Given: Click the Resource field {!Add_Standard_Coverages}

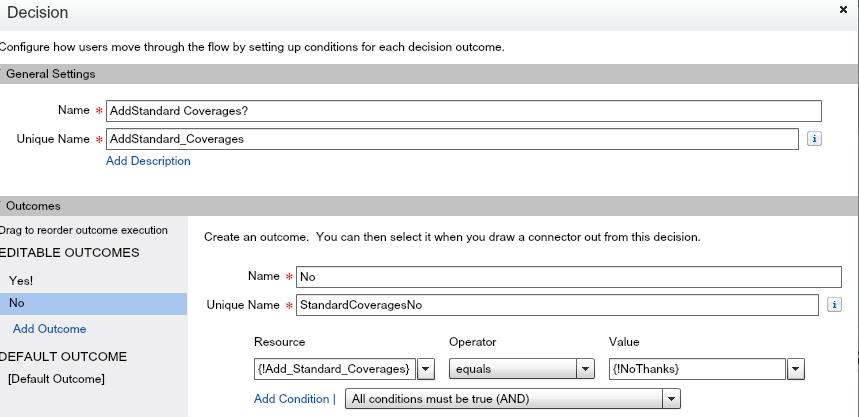Looking at the screenshot, I should [334, 369].
